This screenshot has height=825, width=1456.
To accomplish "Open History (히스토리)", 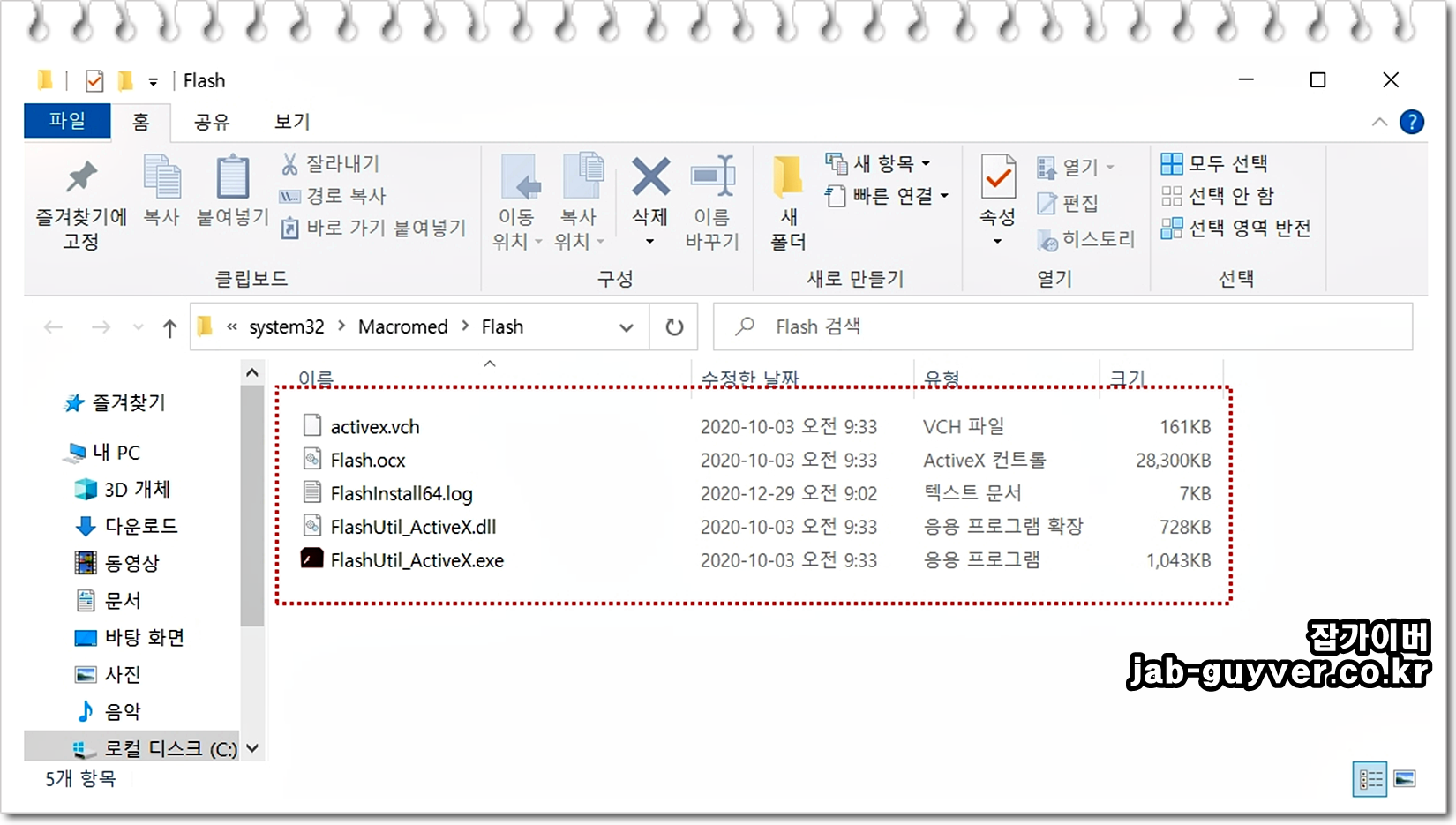I will tap(1085, 239).
